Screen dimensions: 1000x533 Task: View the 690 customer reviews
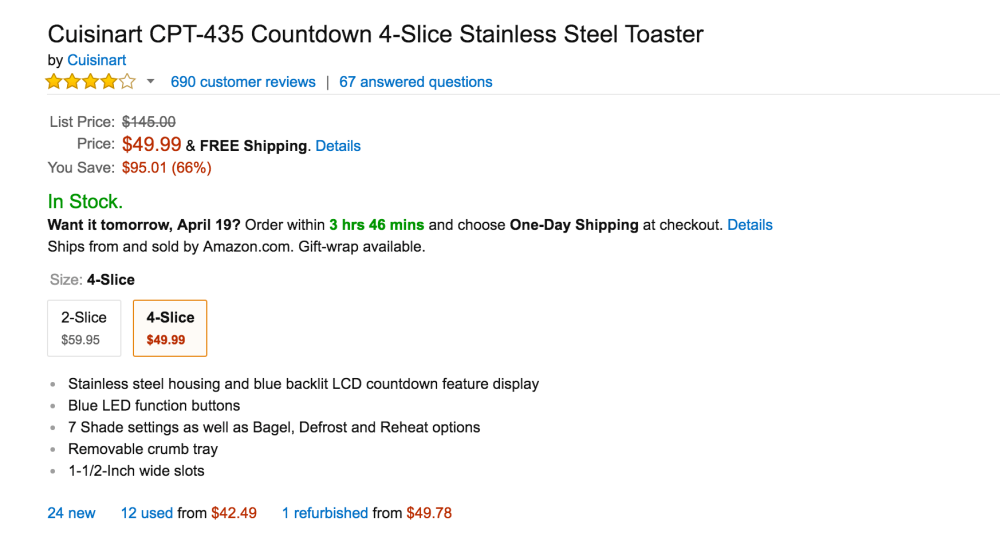tap(243, 82)
